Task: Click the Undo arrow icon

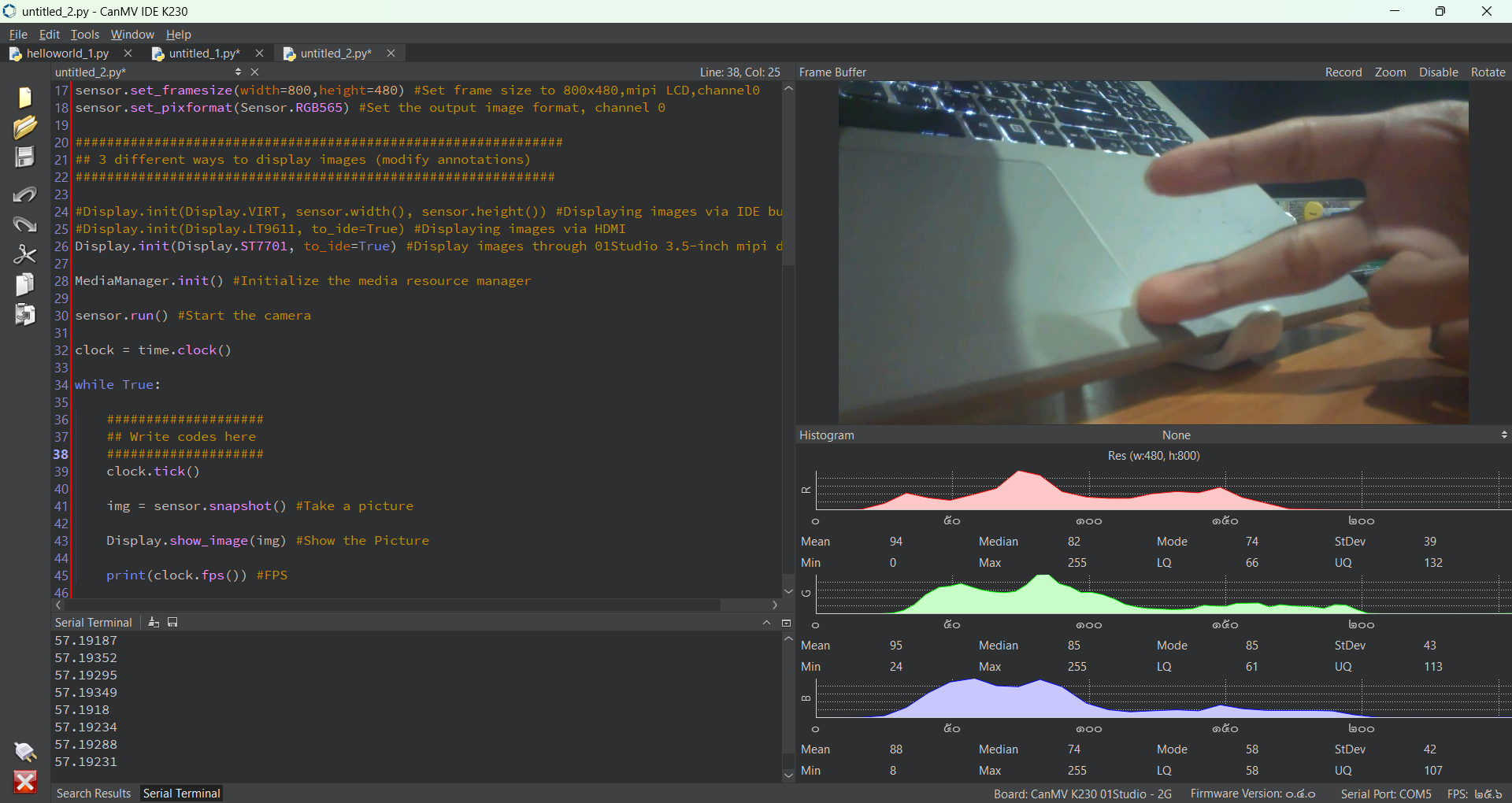Action: pyautogui.click(x=25, y=194)
